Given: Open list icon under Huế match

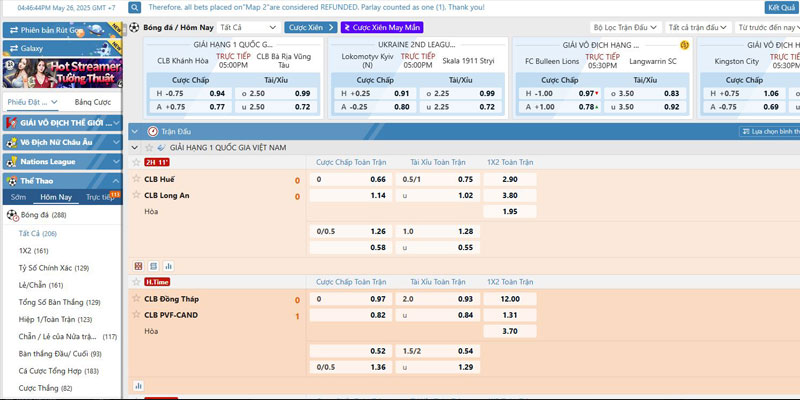Looking at the screenshot, I should point(154,266).
